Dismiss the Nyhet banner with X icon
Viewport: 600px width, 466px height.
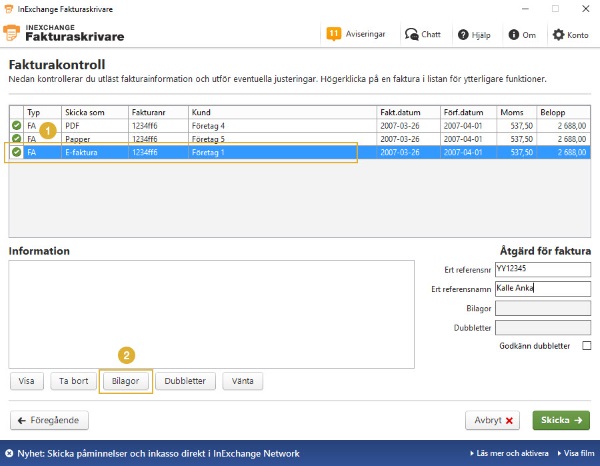(x=9, y=454)
